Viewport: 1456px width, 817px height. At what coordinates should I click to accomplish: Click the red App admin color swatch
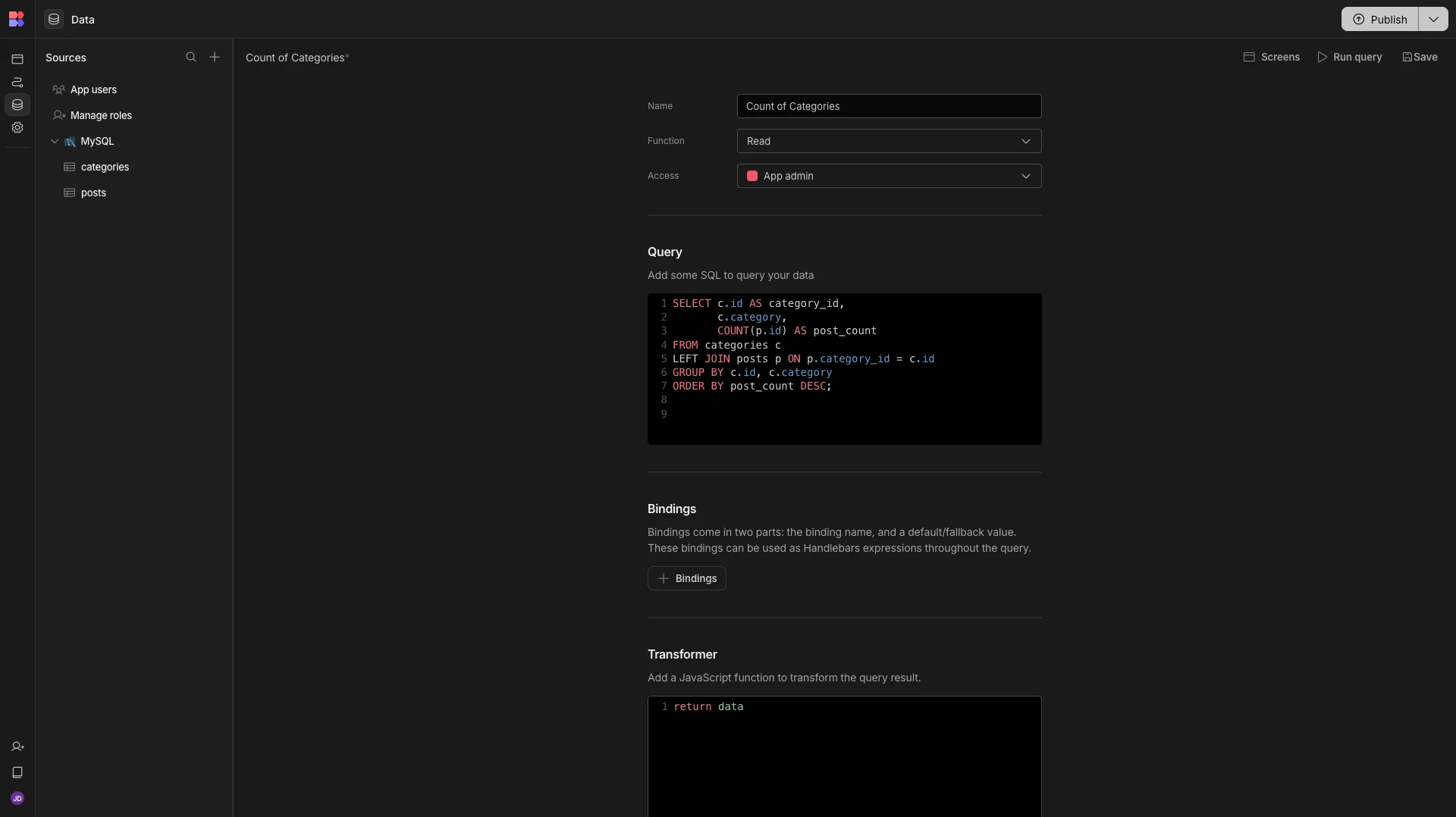[752, 176]
